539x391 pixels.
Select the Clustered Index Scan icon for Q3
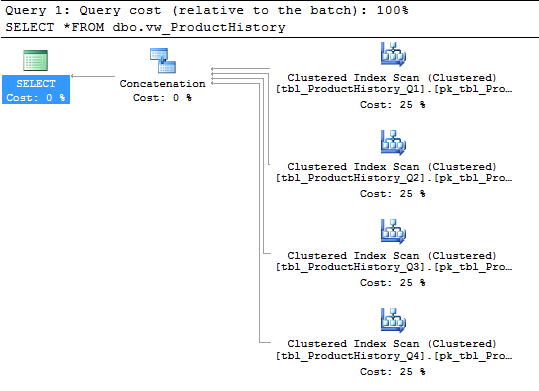(393, 231)
